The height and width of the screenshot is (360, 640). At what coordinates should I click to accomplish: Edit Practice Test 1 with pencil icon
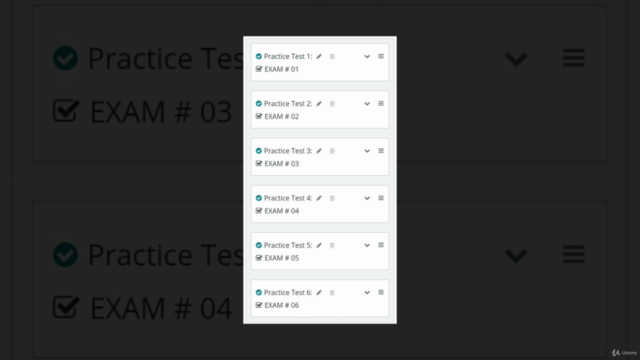pos(319,56)
